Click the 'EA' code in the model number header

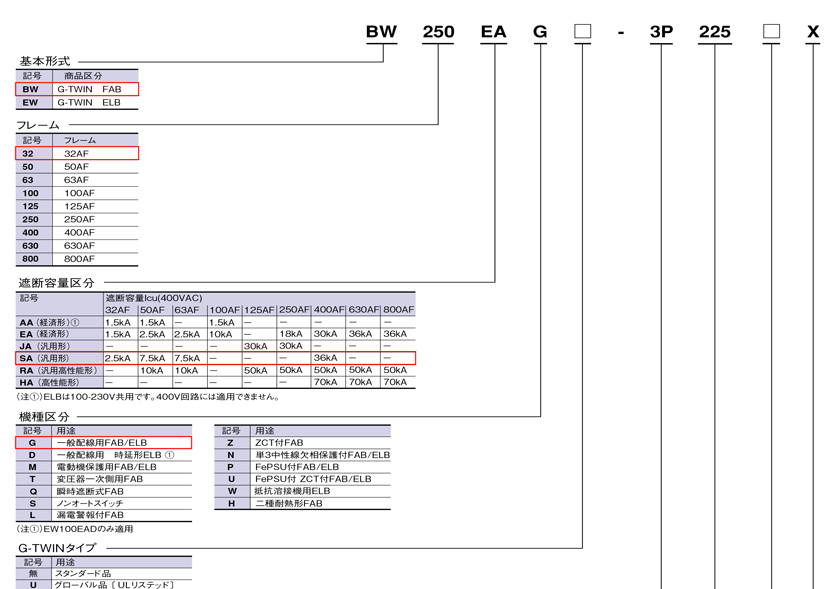(x=493, y=32)
